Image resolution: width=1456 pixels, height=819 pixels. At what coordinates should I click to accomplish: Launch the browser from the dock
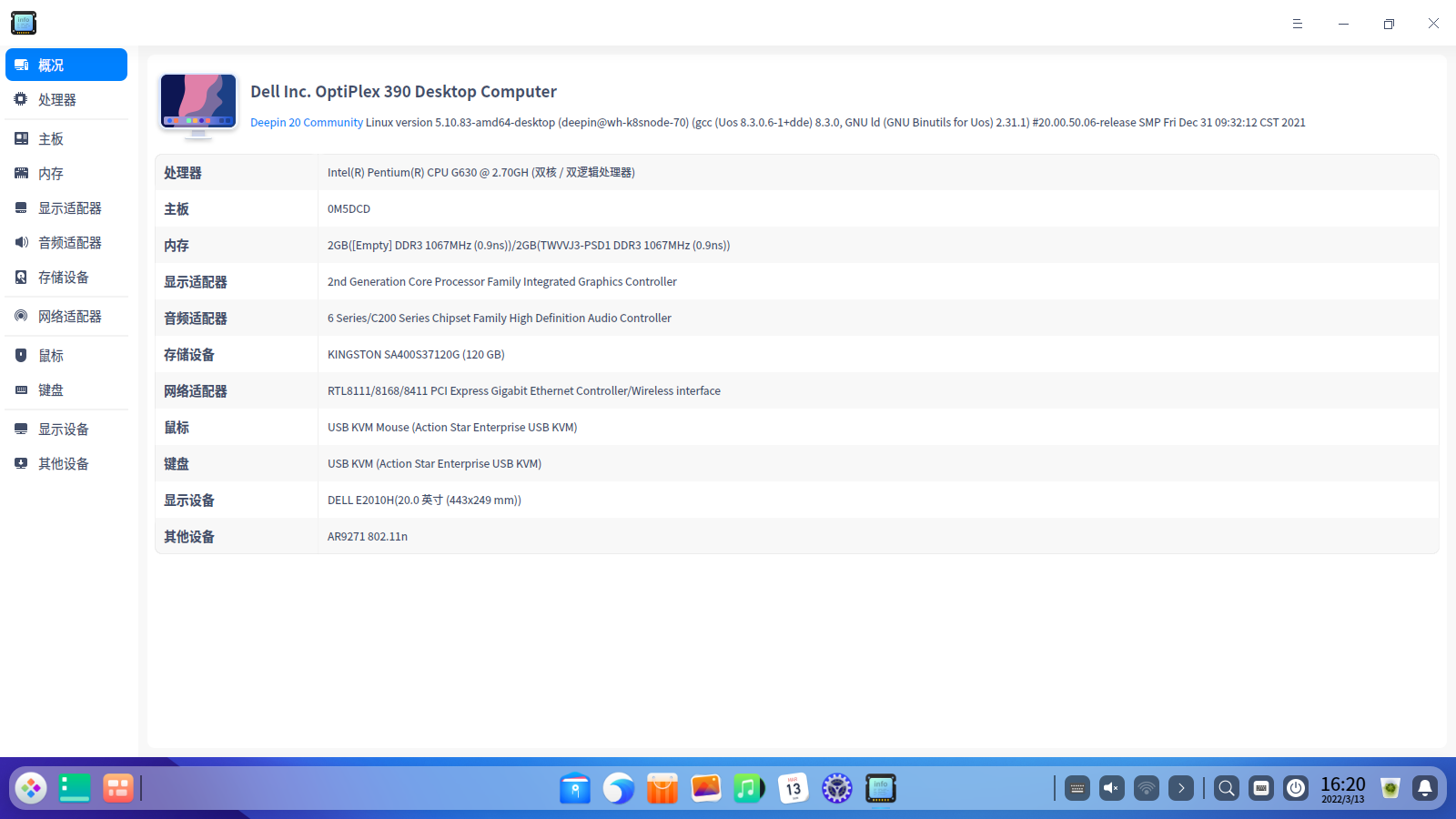click(619, 788)
